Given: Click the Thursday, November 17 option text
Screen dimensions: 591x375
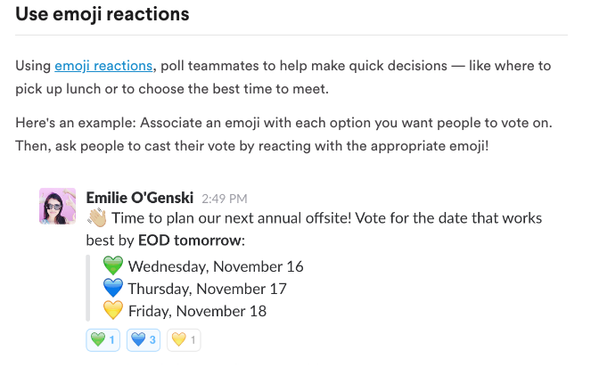Looking at the screenshot, I should [207, 289].
